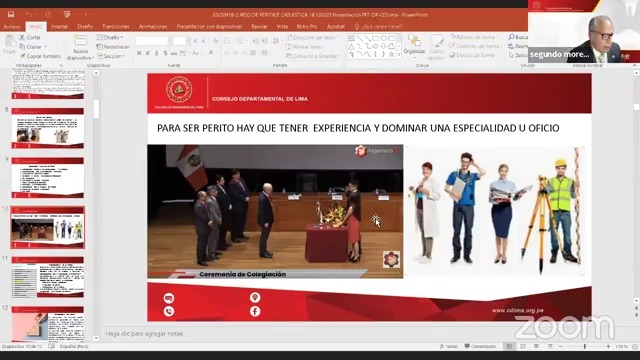Open Estilos rápidos gallery
This screenshot has height=360, width=640.
(x=437, y=47)
